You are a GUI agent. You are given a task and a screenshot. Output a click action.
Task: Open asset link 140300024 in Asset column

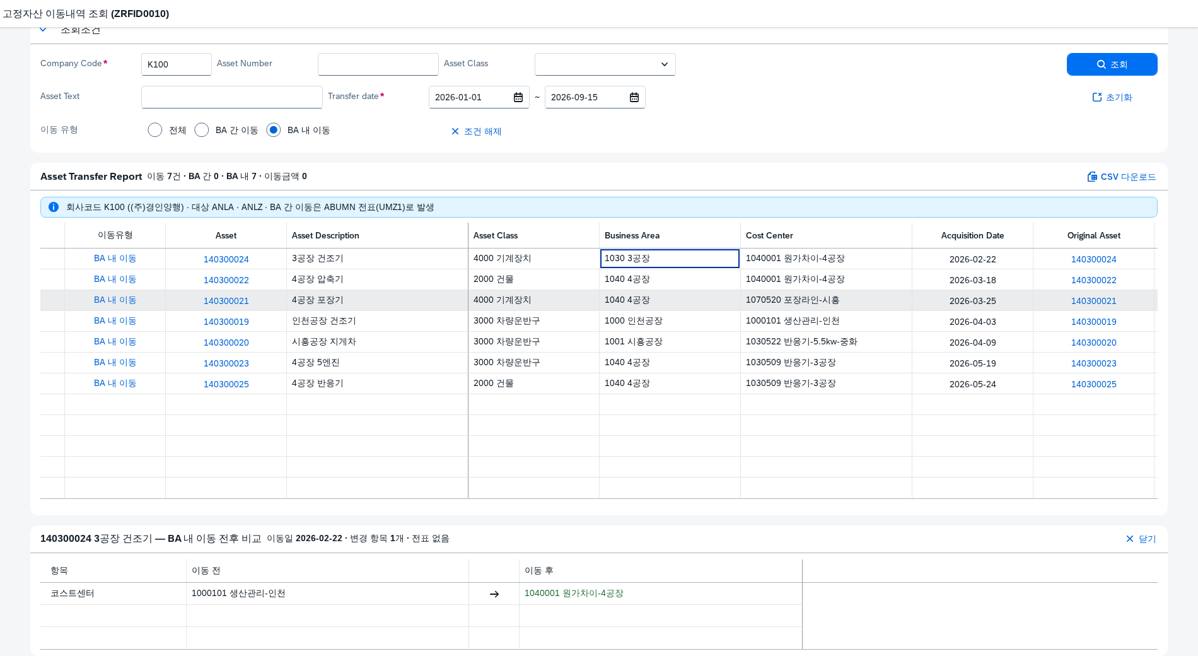click(x=226, y=259)
